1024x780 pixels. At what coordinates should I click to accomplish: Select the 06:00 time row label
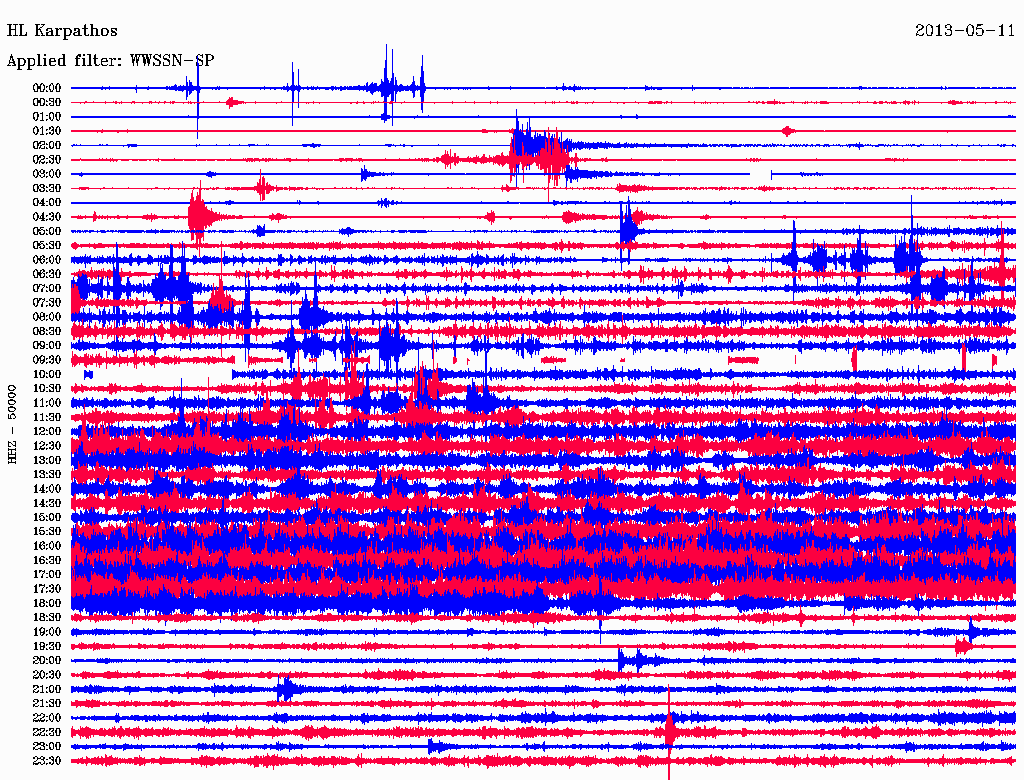point(47,260)
